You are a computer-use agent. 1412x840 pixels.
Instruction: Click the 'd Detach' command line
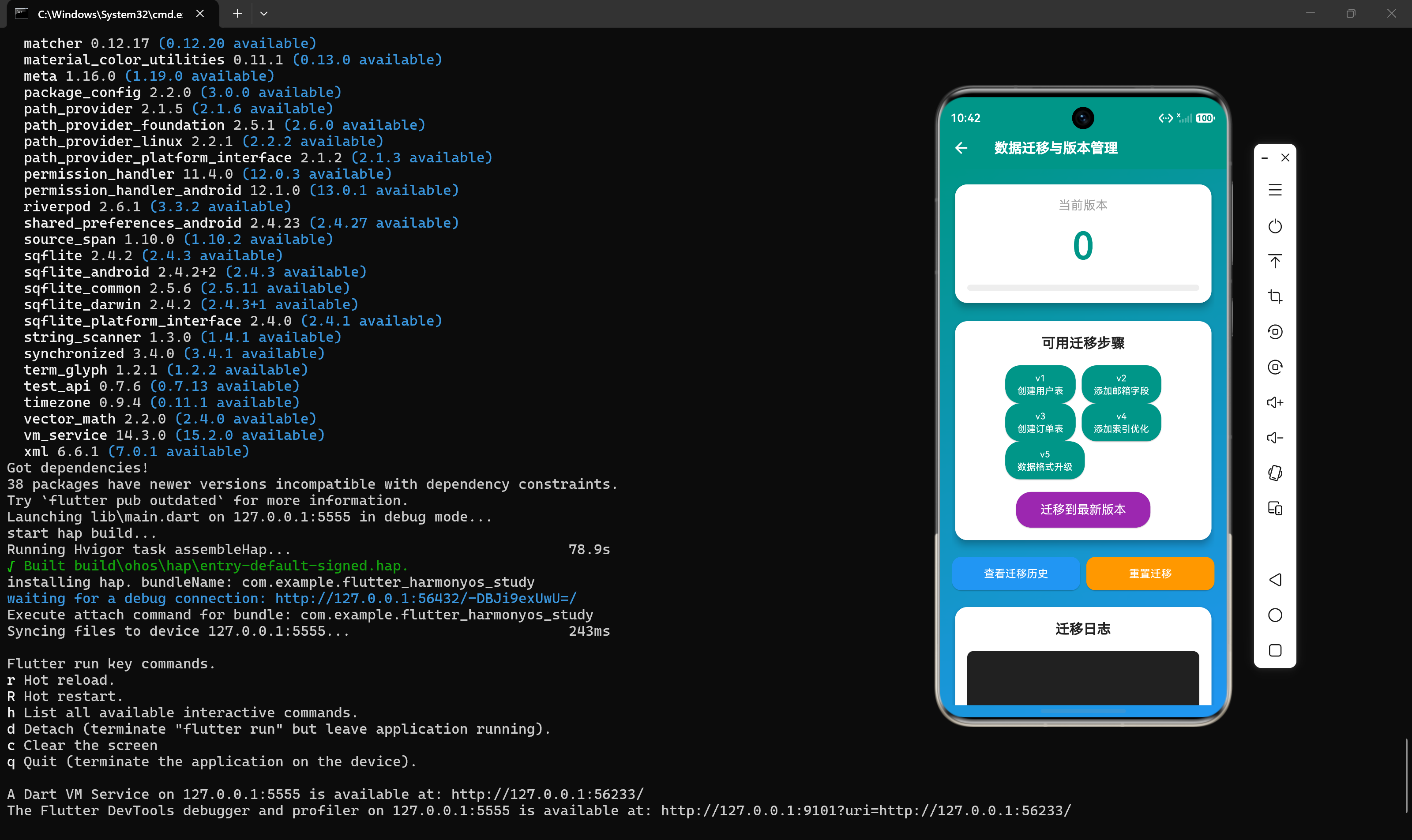click(x=278, y=729)
